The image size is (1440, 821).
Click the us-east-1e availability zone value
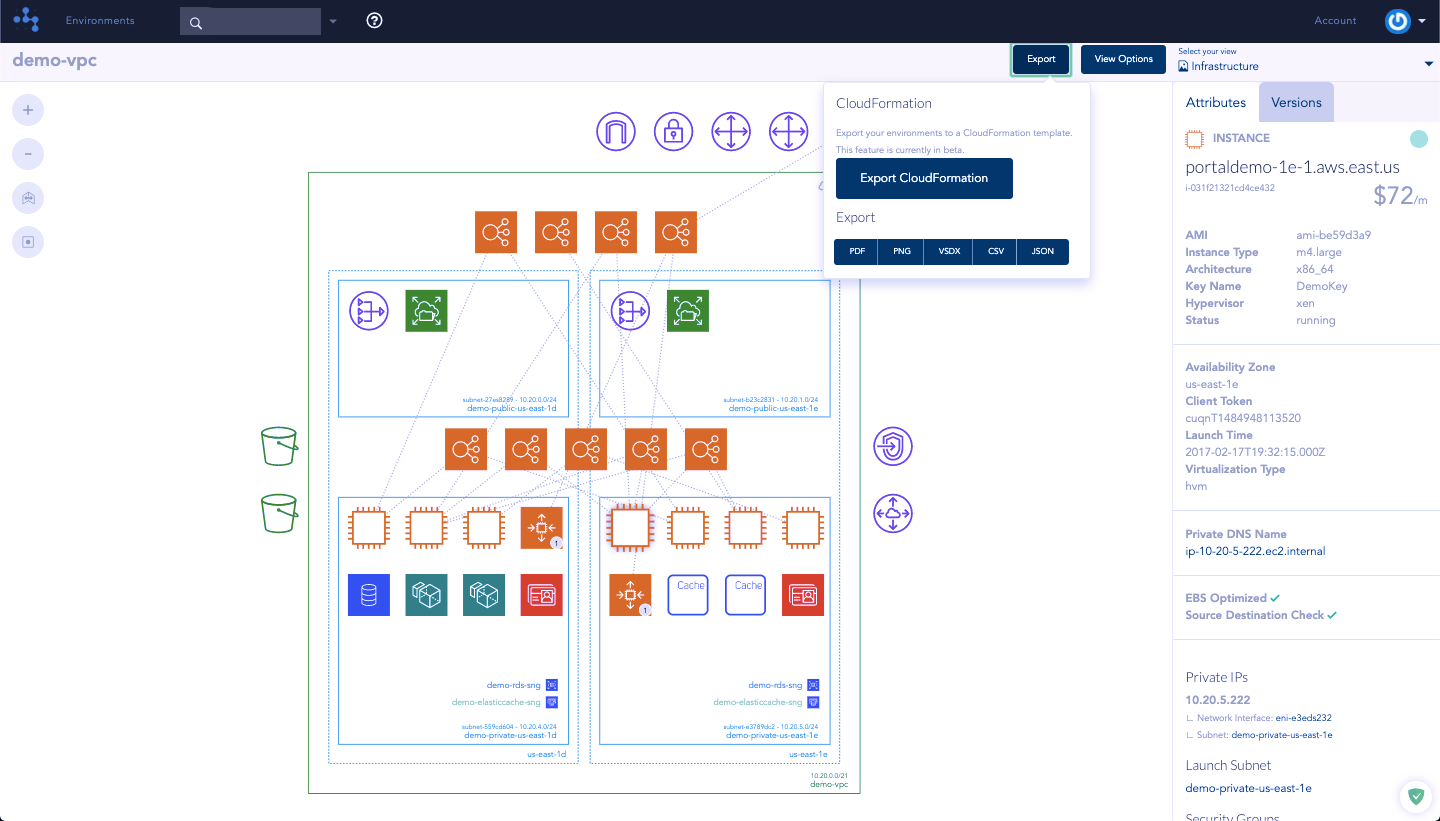click(1212, 385)
